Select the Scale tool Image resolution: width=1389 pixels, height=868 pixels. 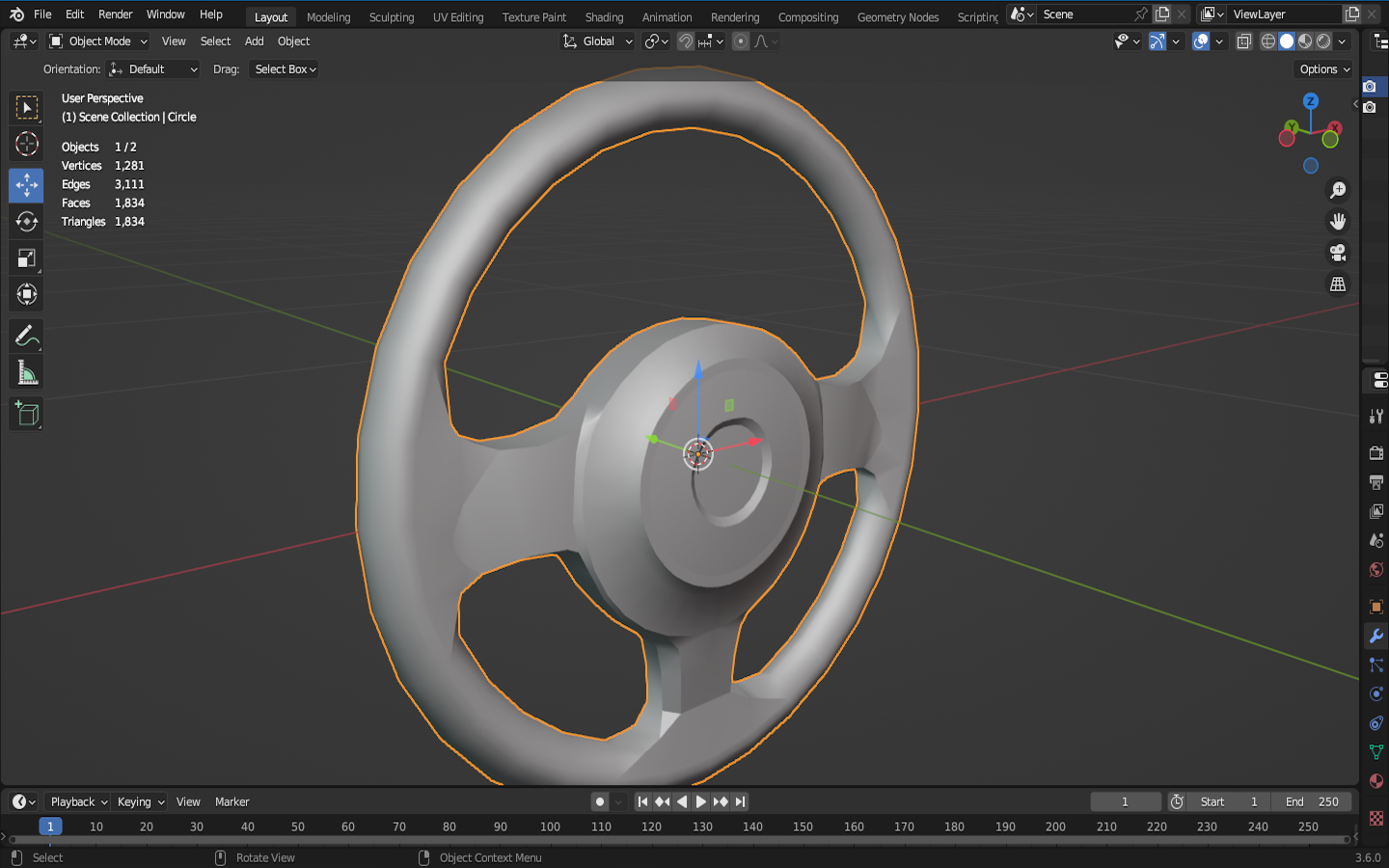click(x=26, y=258)
